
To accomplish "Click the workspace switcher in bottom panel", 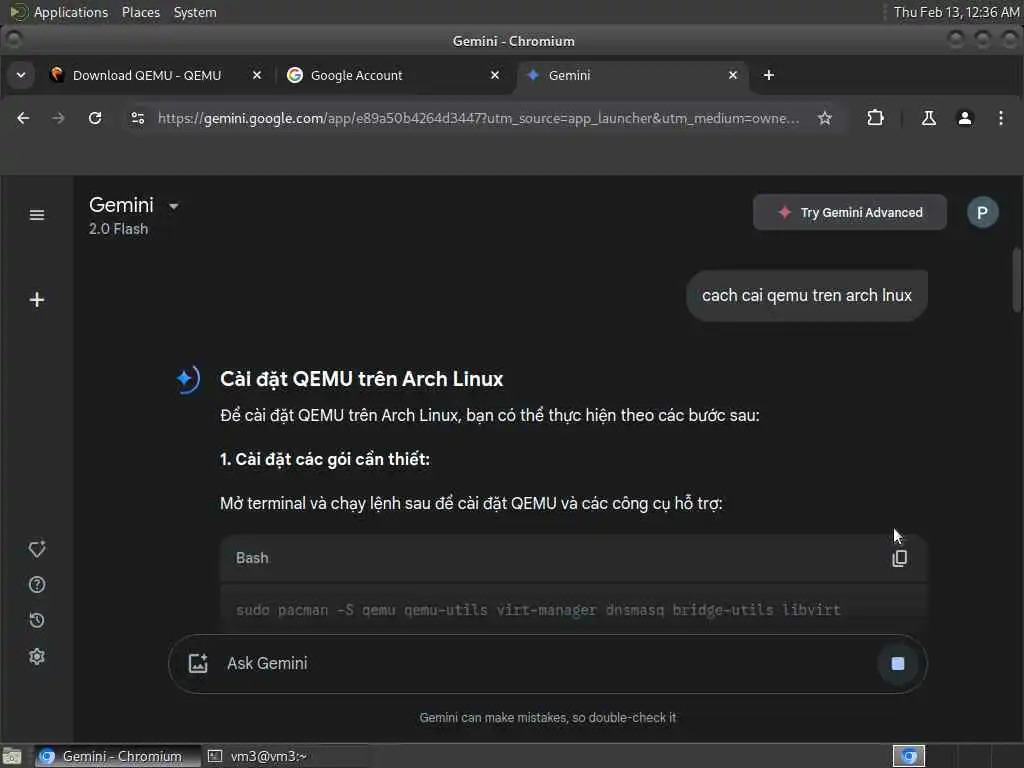I will click(909, 756).
